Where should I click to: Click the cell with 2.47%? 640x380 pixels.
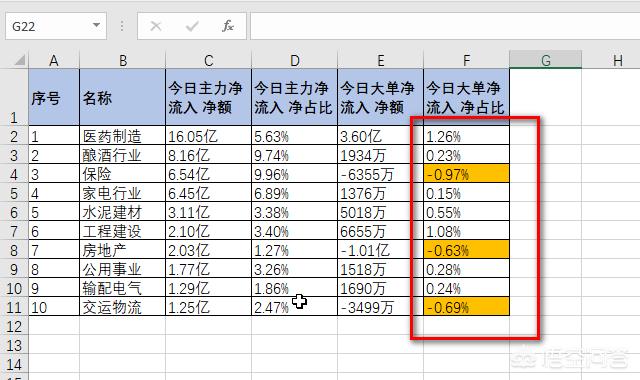pyautogui.click(x=295, y=307)
